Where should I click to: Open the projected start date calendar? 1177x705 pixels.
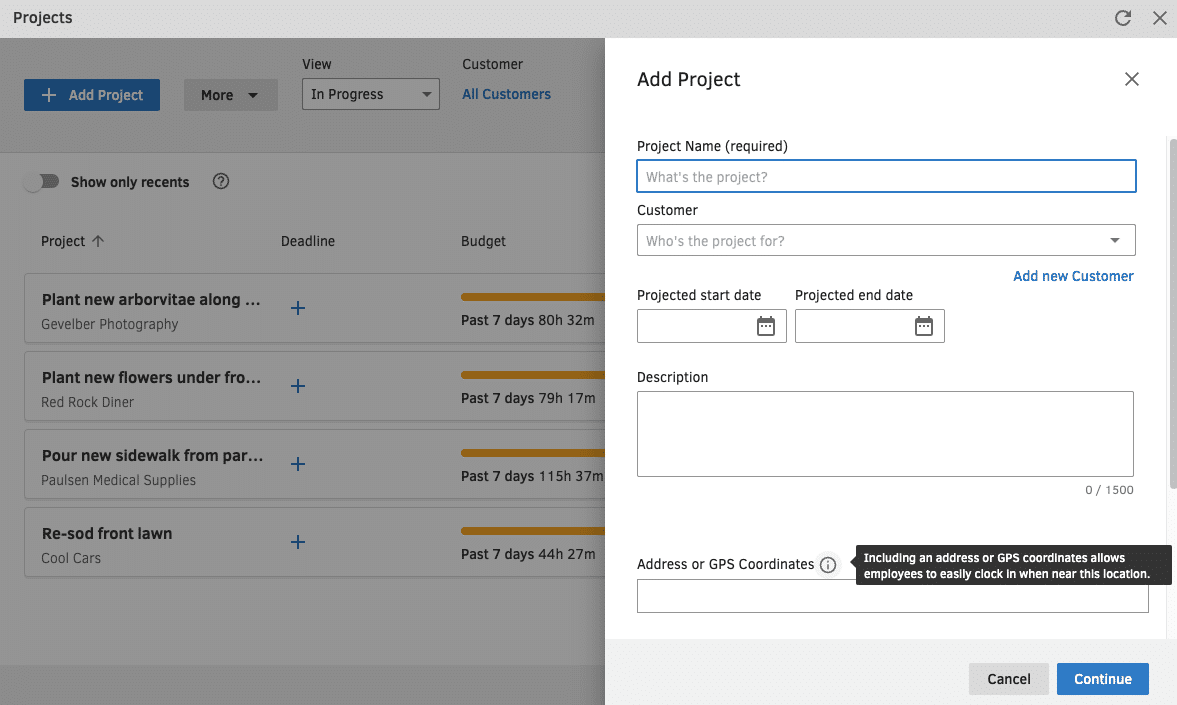point(765,326)
